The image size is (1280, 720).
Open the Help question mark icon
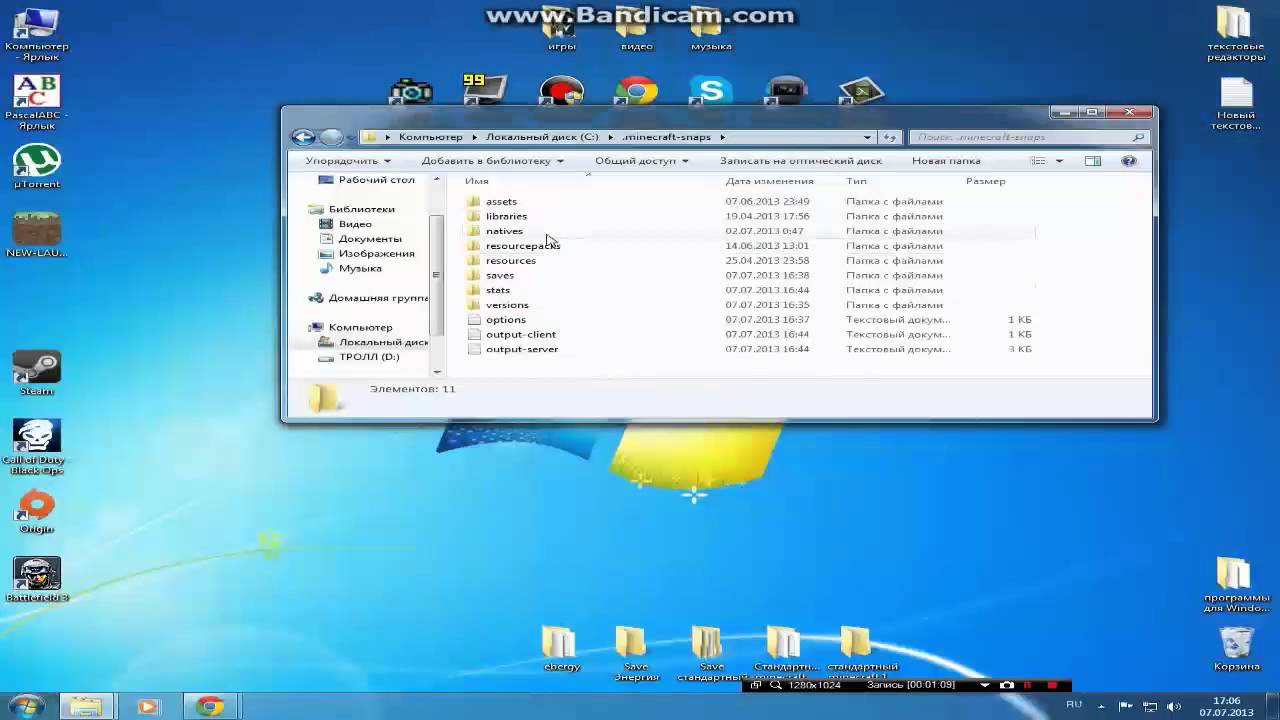point(1129,161)
